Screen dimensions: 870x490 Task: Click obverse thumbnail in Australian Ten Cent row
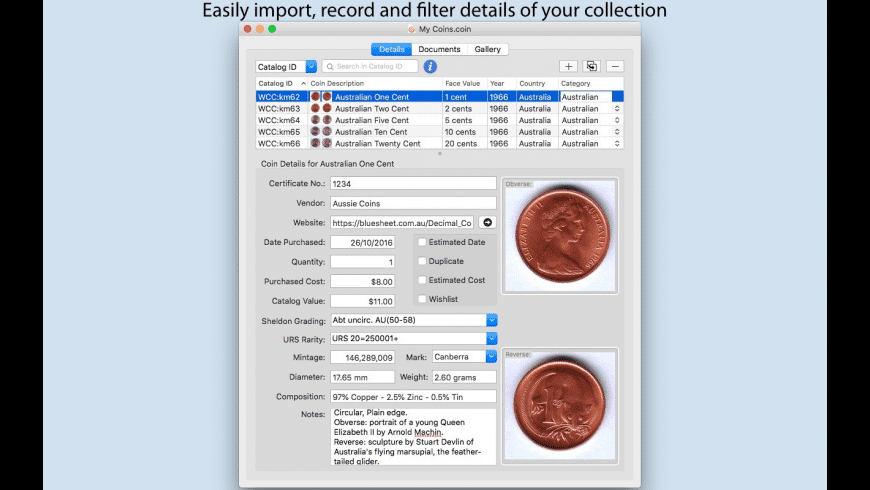click(315, 132)
